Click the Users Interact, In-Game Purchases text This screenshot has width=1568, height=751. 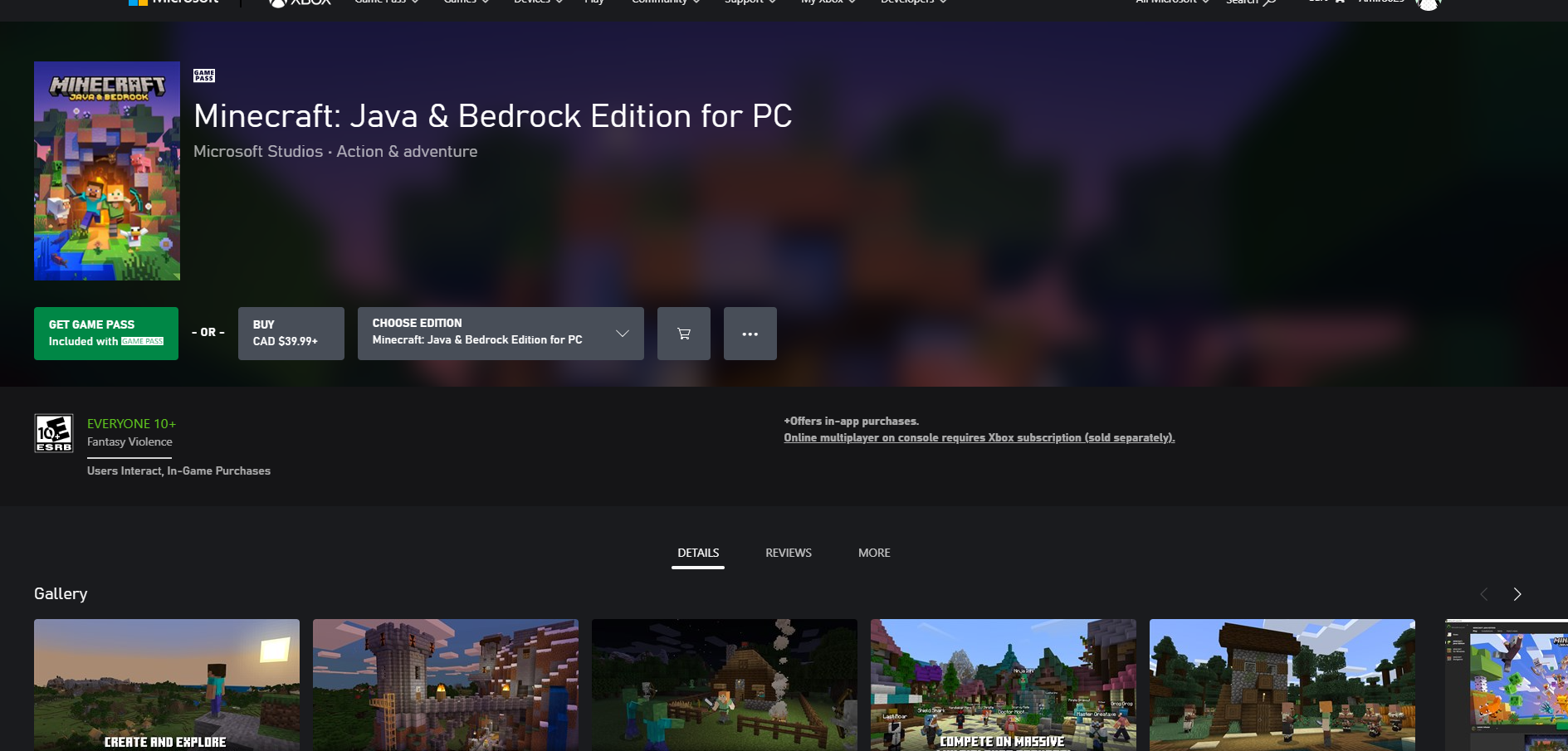pyautogui.click(x=178, y=471)
